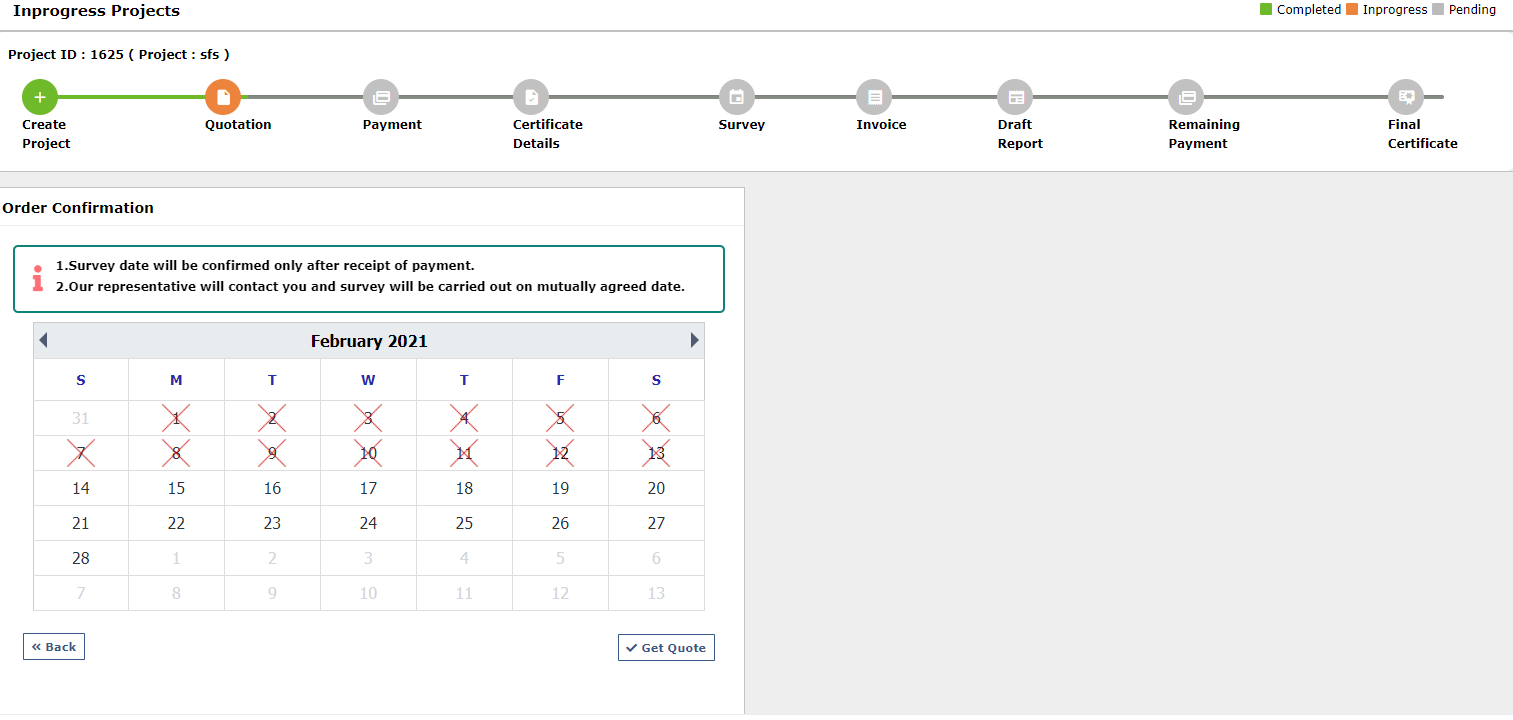Click crossed-out date 13 in February
The height and width of the screenshot is (720, 1513).
click(x=656, y=453)
